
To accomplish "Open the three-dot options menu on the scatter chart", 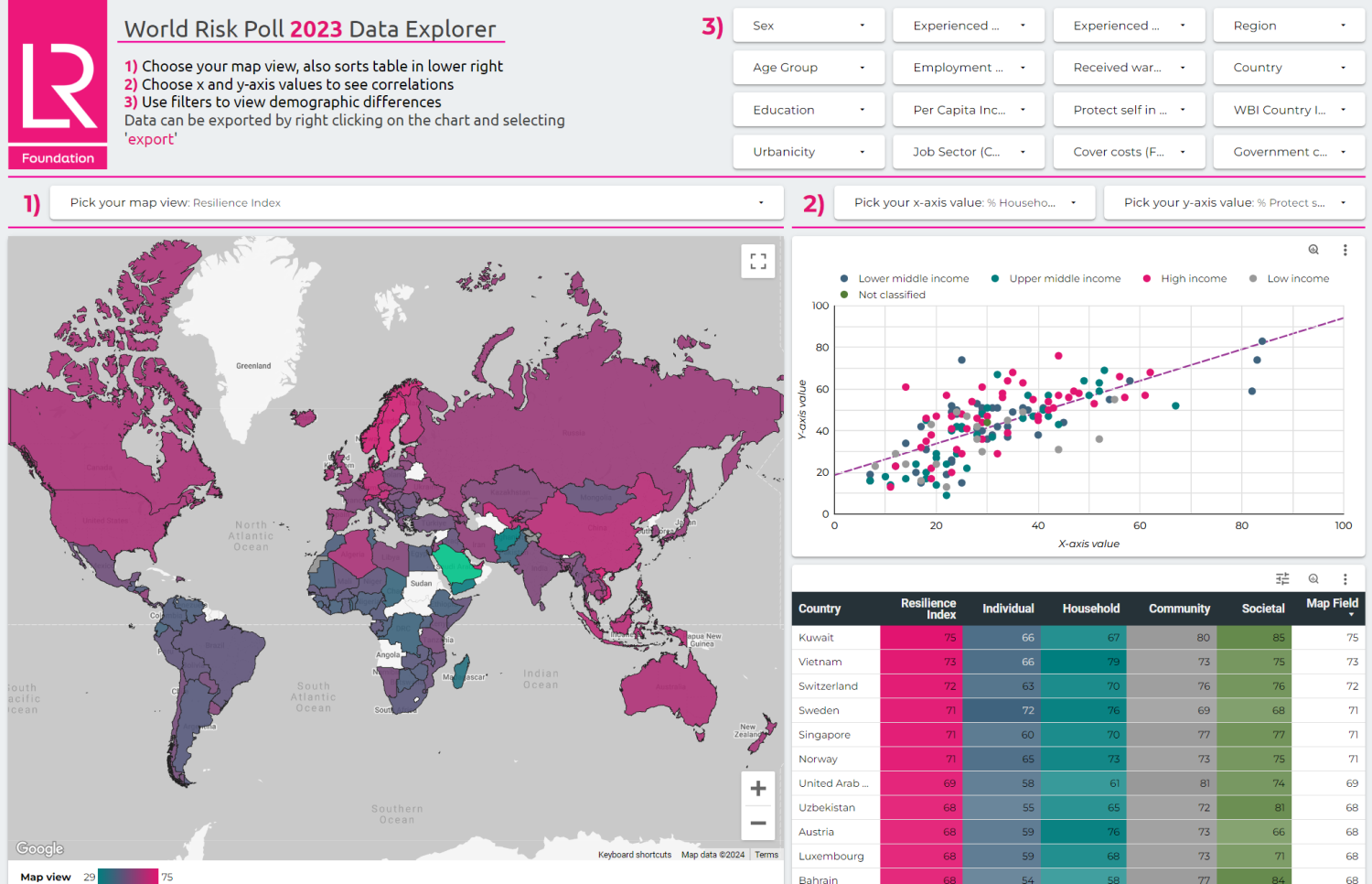I will (1345, 249).
